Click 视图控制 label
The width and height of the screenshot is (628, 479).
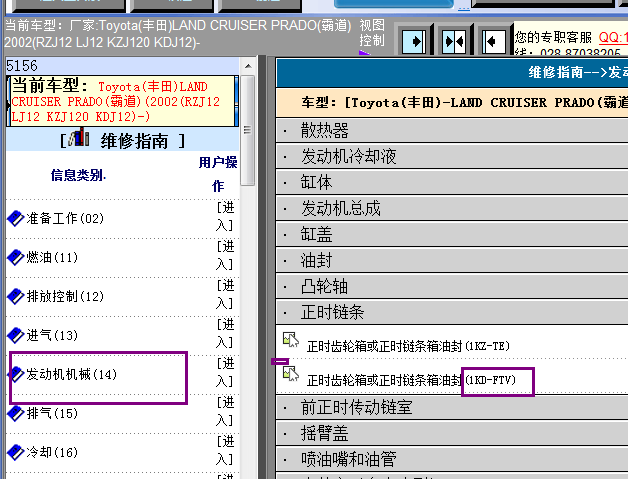click(x=372, y=33)
